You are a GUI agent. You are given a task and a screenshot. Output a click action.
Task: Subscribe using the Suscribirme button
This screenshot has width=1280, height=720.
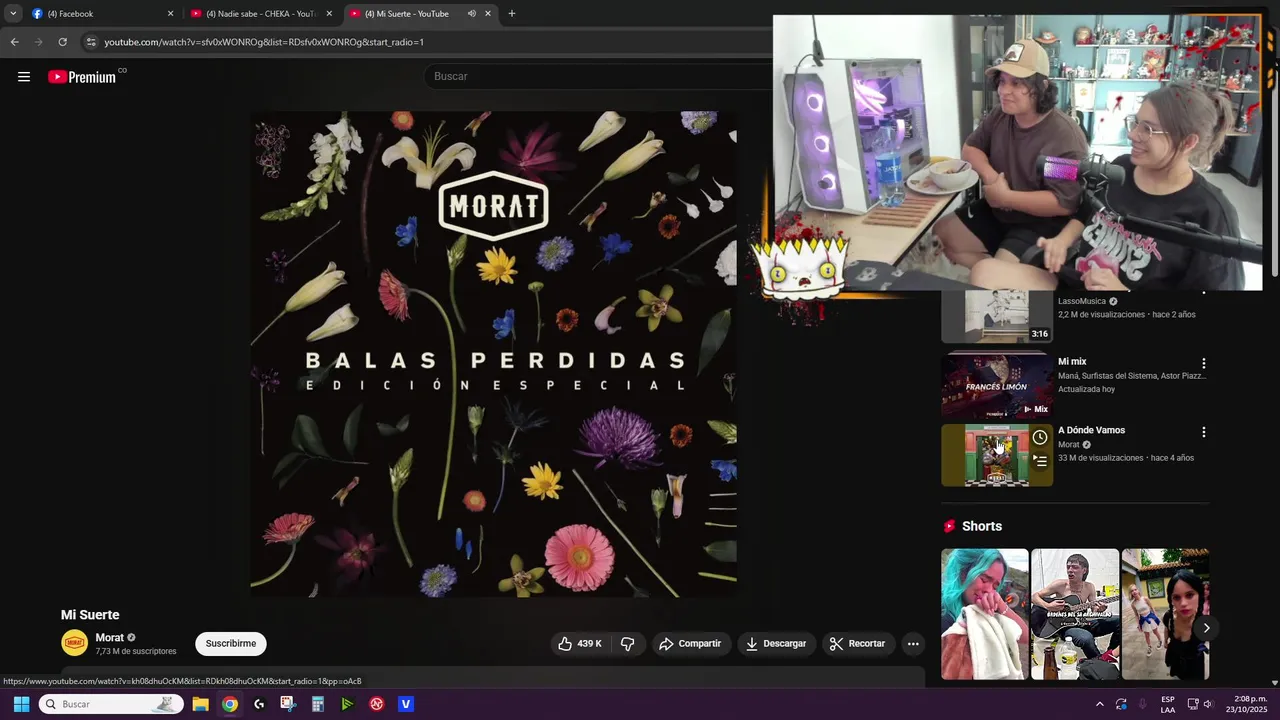point(231,644)
